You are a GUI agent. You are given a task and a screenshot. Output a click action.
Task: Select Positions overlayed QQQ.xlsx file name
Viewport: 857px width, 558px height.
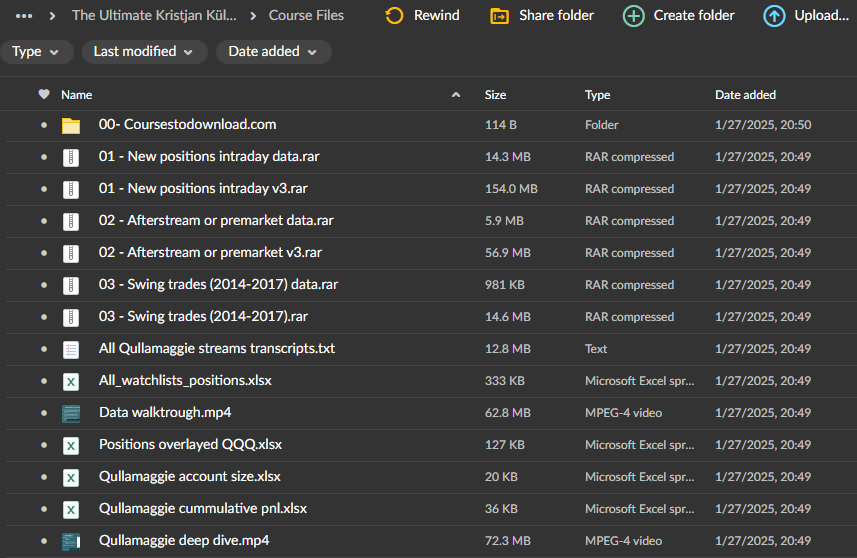point(190,444)
